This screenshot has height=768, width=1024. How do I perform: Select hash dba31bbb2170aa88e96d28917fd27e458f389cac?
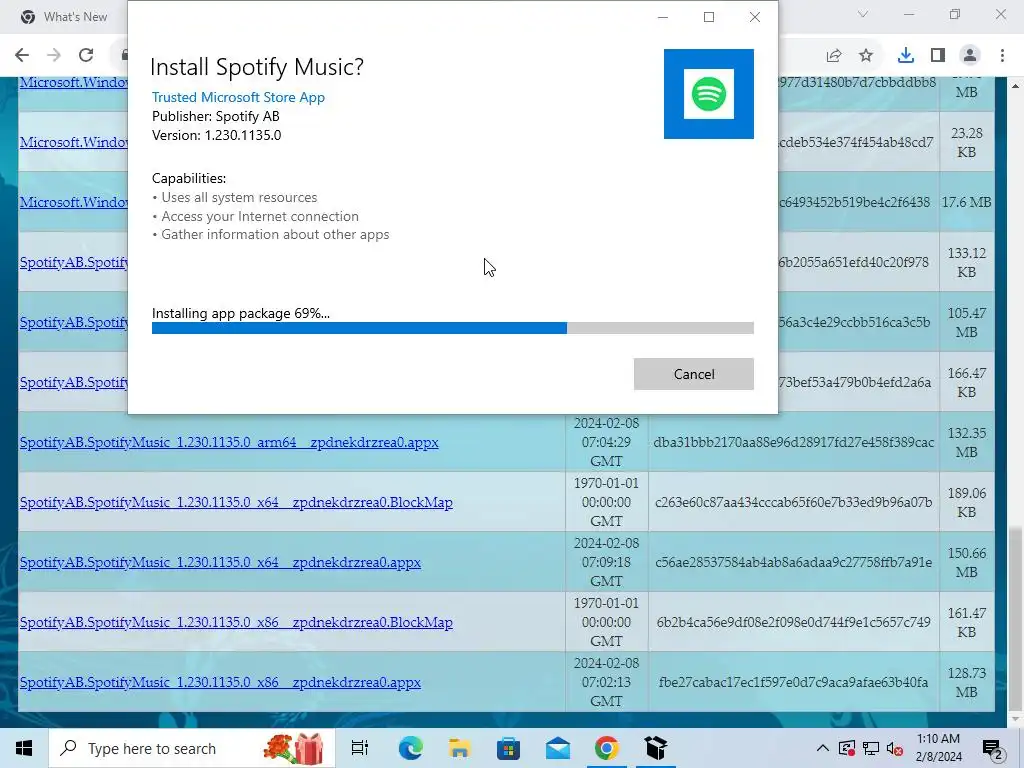(x=793, y=442)
